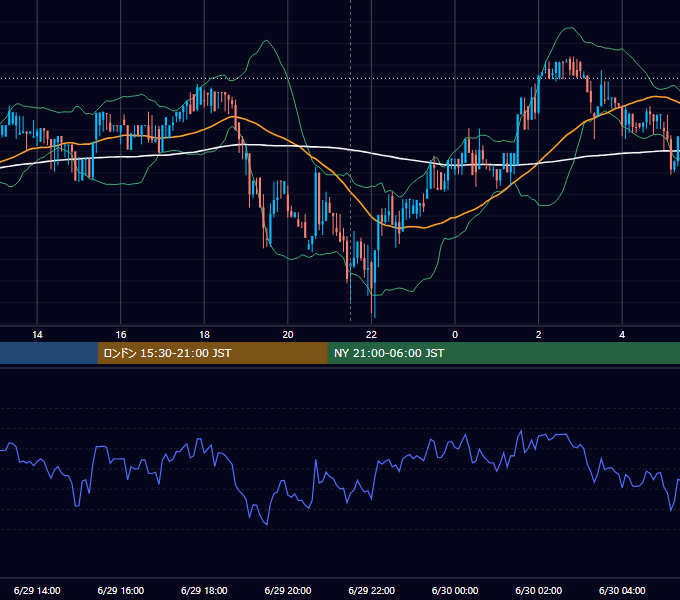Click the '16' hour label on price chart axis
The width and height of the screenshot is (680, 600).
(x=121, y=335)
